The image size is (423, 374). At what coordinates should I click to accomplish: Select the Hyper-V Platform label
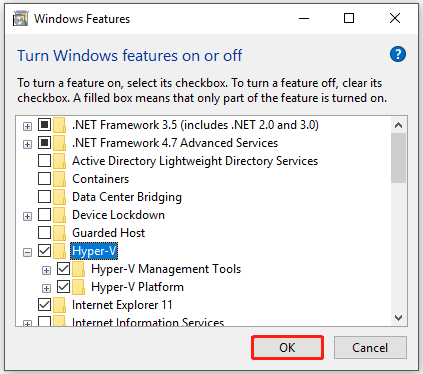click(137, 287)
